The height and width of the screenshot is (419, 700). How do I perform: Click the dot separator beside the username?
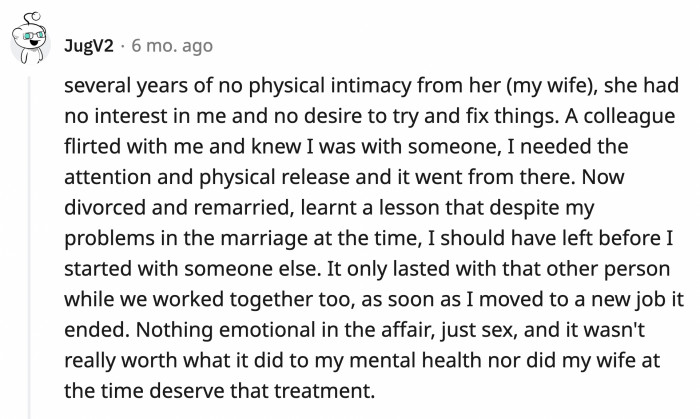[123, 46]
